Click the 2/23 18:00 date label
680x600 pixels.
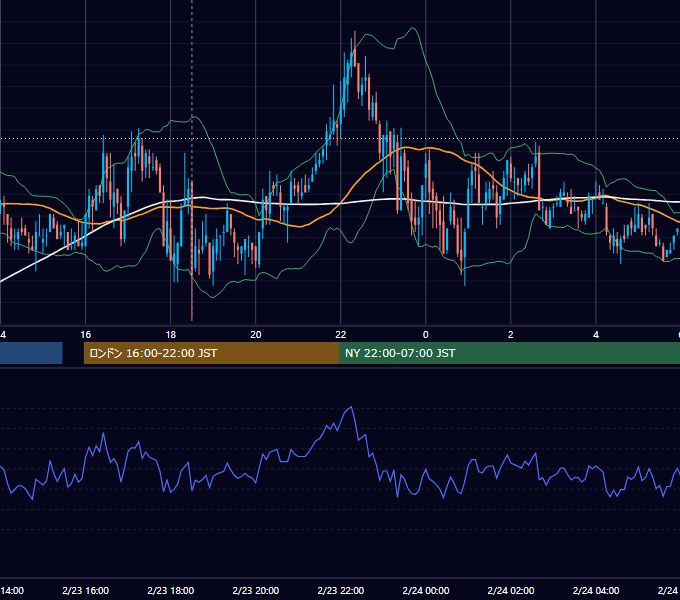(x=170, y=590)
